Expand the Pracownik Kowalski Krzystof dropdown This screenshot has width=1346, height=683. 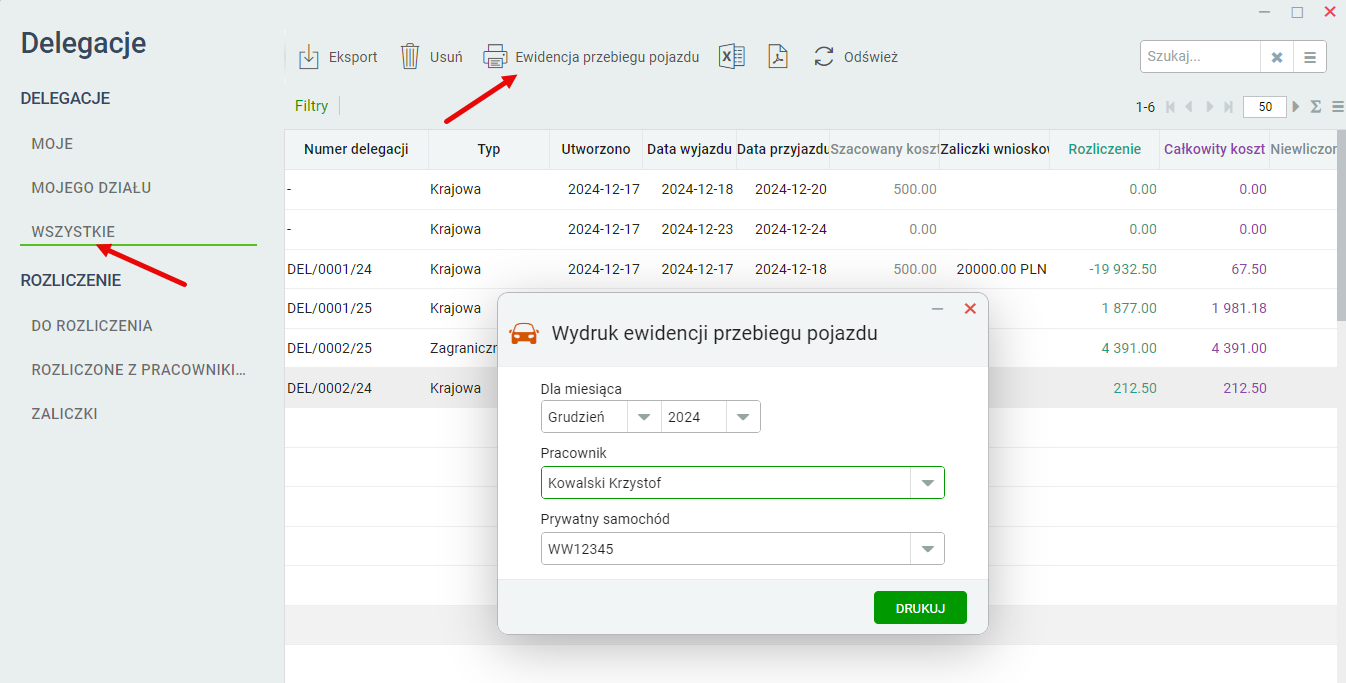(x=927, y=483)
